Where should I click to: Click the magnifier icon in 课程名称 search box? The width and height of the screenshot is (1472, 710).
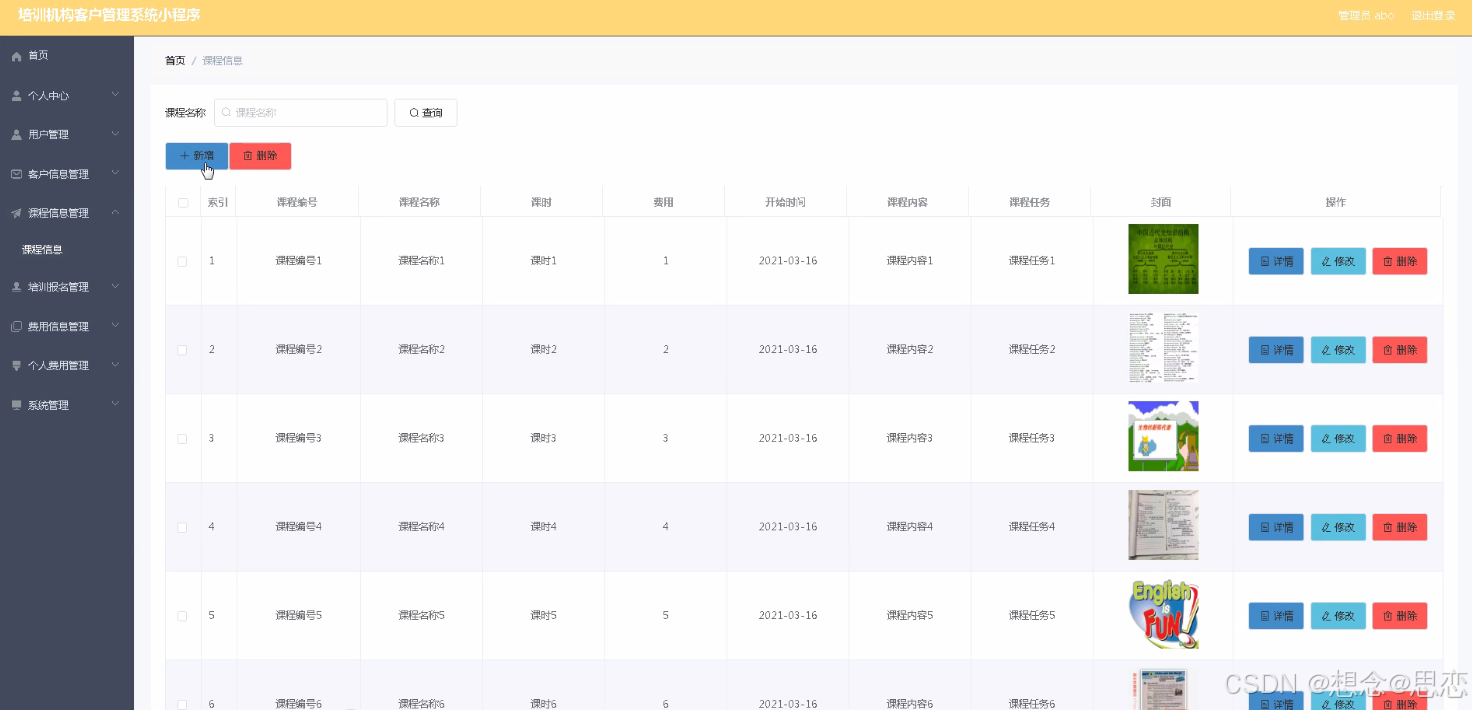[x=227, y=113]
